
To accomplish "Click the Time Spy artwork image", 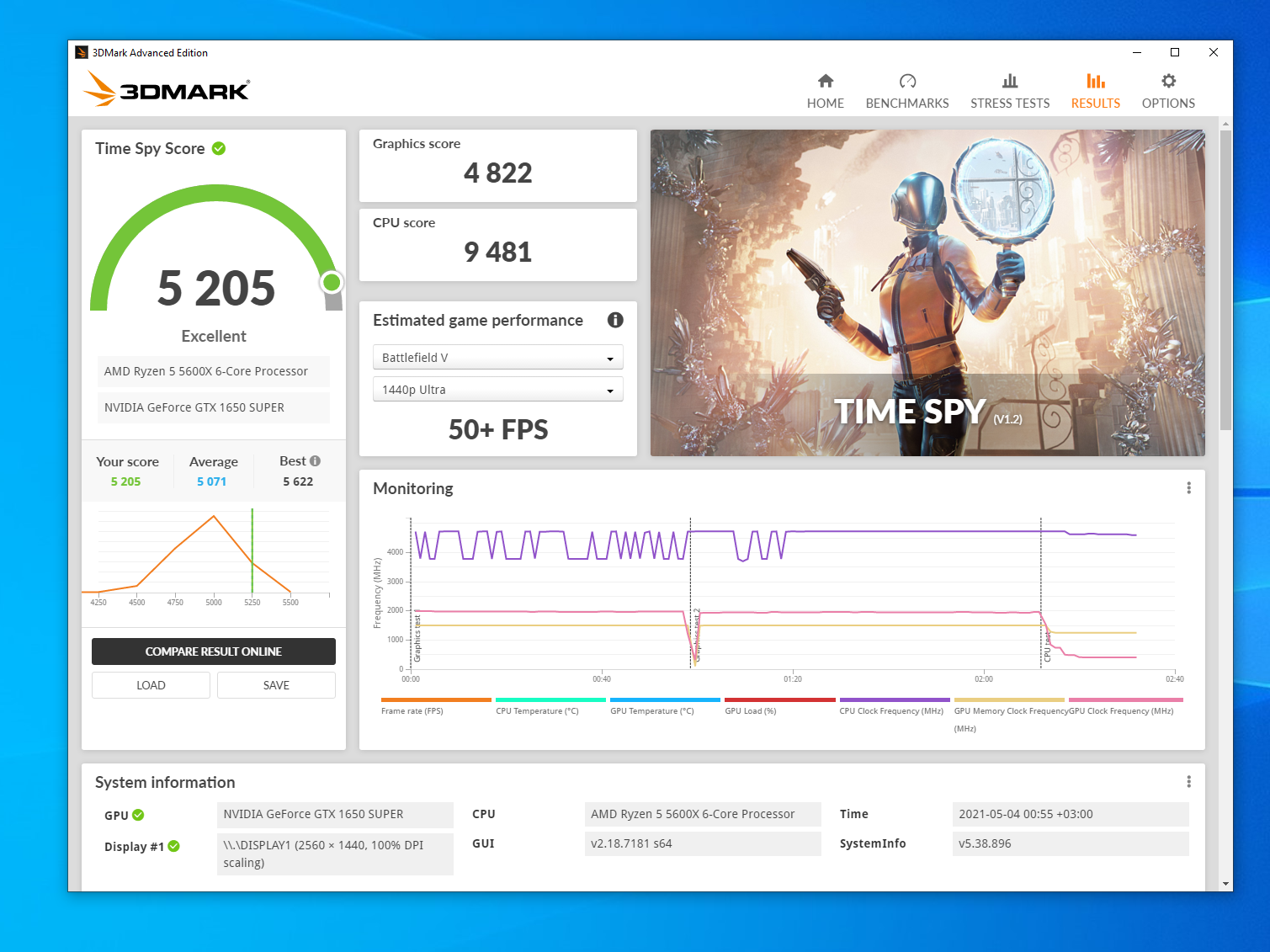I will click(x=927, y=293).
